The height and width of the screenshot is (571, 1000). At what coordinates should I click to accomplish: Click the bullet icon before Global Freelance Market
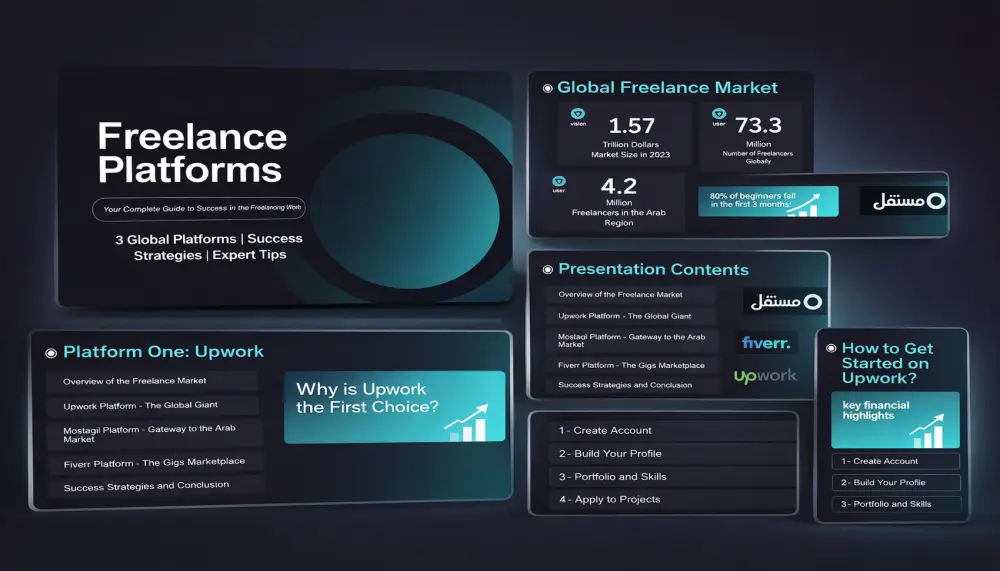pyautogui.click(x=547, y=89)
